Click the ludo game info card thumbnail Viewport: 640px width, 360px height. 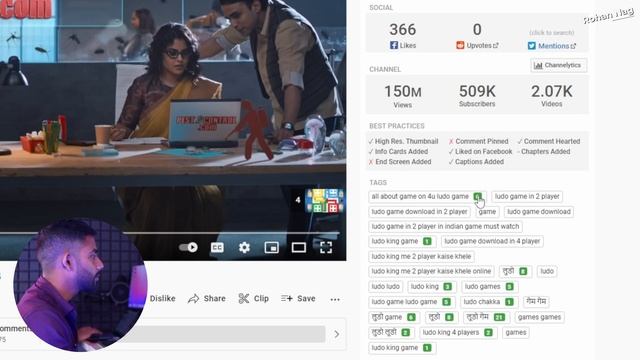[324, 200]
